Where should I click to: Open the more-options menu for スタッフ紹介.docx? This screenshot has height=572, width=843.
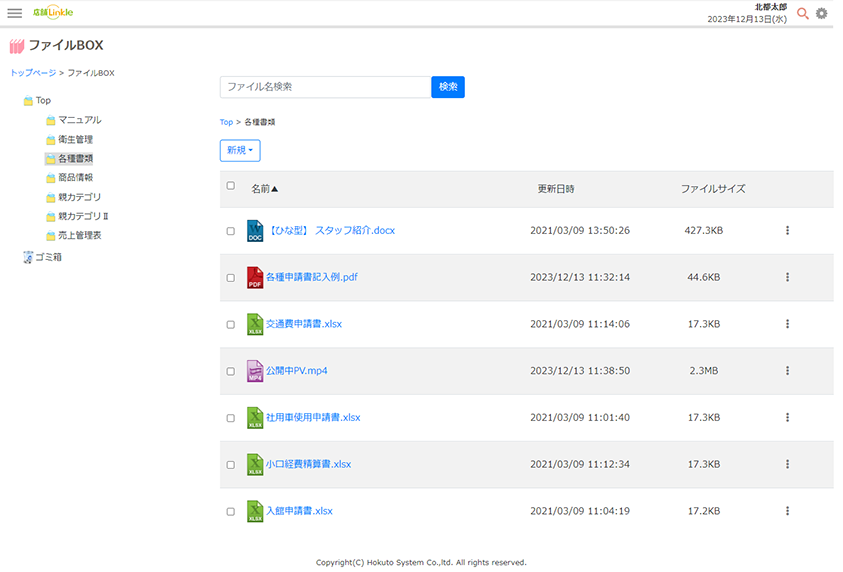[788, 230]
